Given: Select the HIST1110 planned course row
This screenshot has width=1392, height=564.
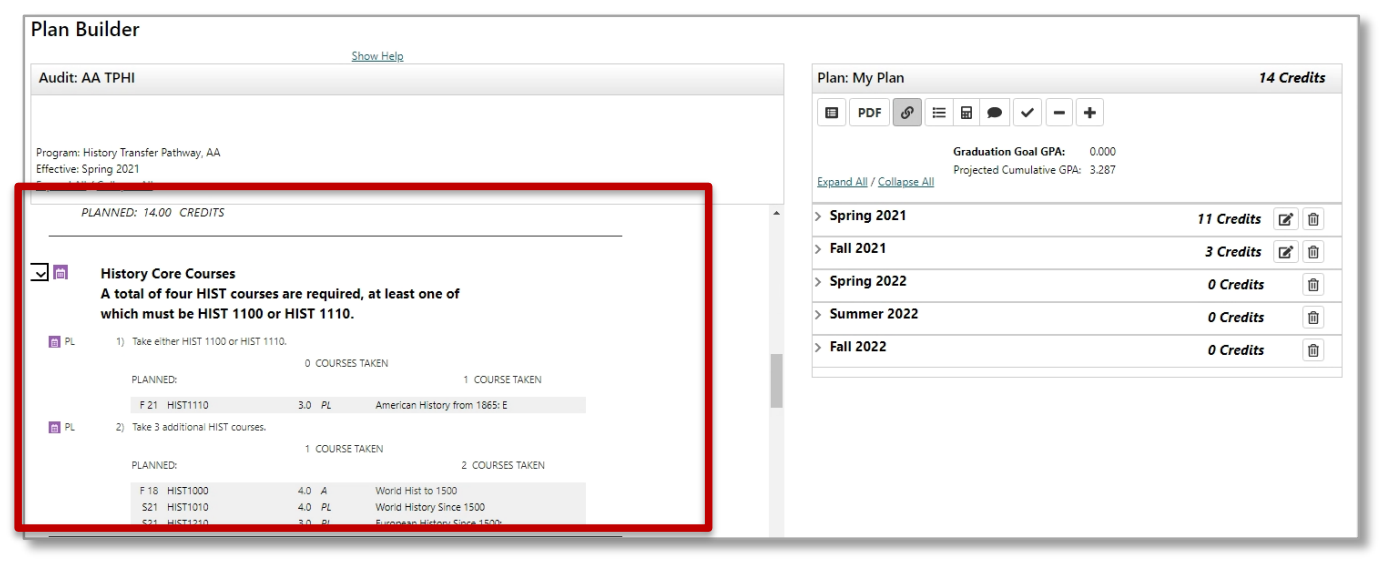Looking at the screenshot, I should (359, 405).
